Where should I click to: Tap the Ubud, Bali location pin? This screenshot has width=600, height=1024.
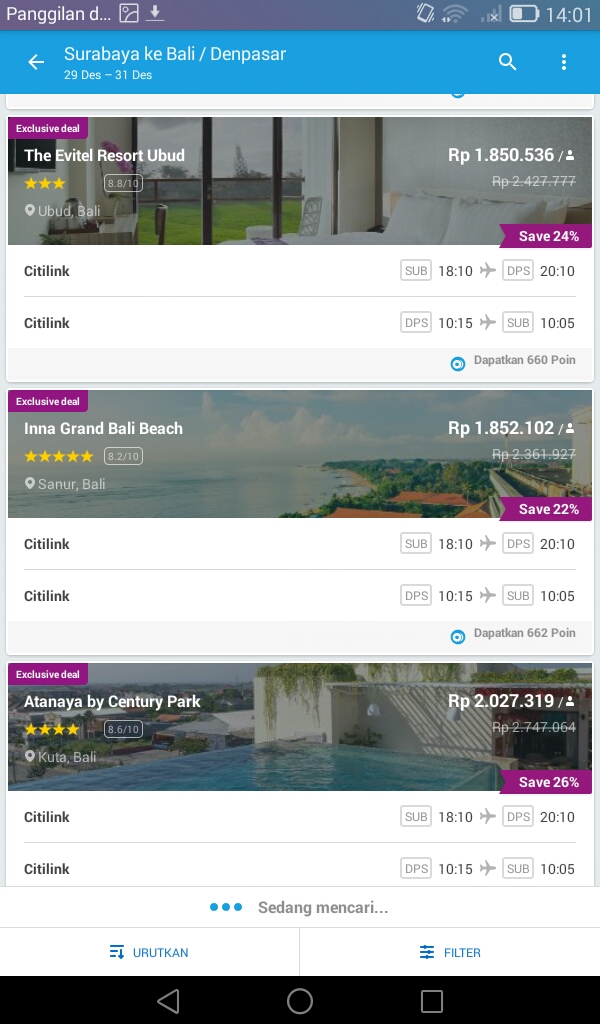(x=30, y=211)
